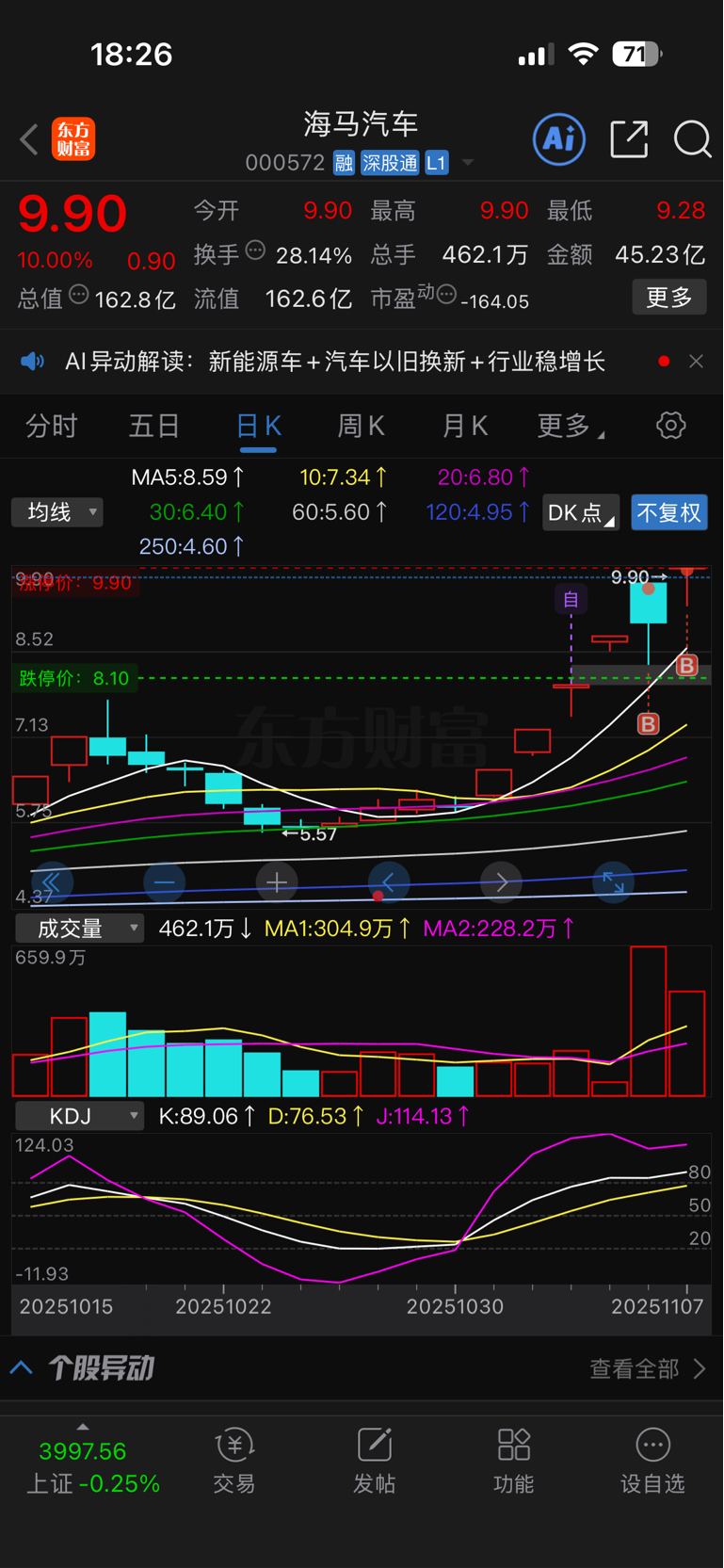Open chart settings gear icon
Viewport: 724px width, 1568px height.
[x=670, y=426]
